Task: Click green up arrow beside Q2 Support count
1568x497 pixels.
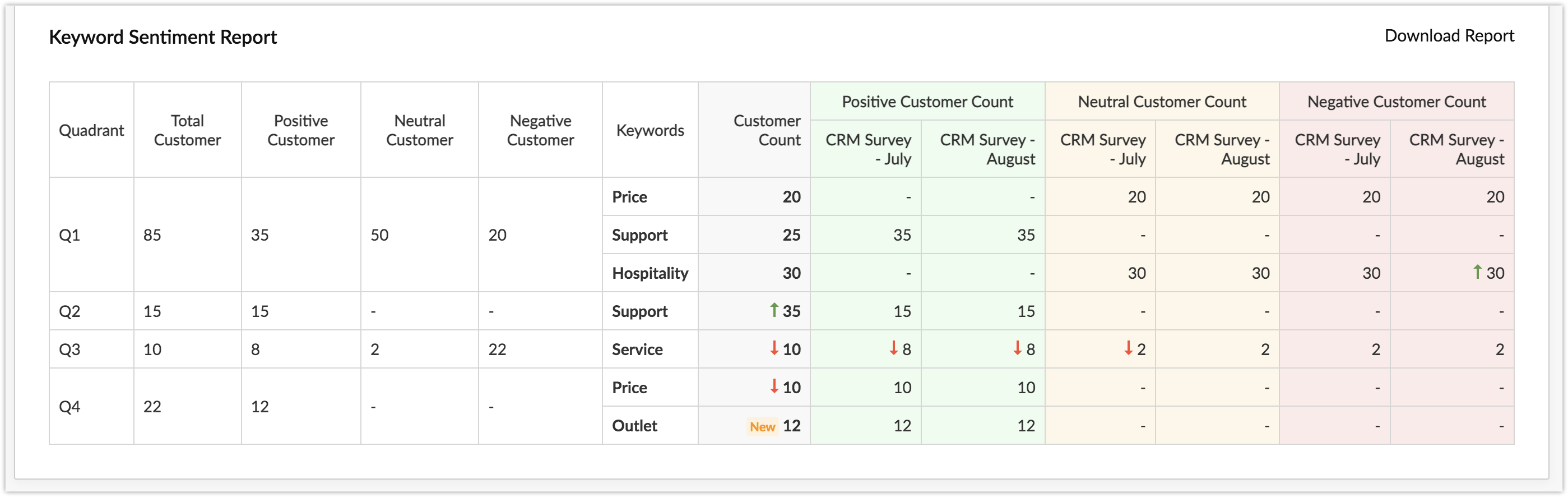Action: tap(774, 310)
